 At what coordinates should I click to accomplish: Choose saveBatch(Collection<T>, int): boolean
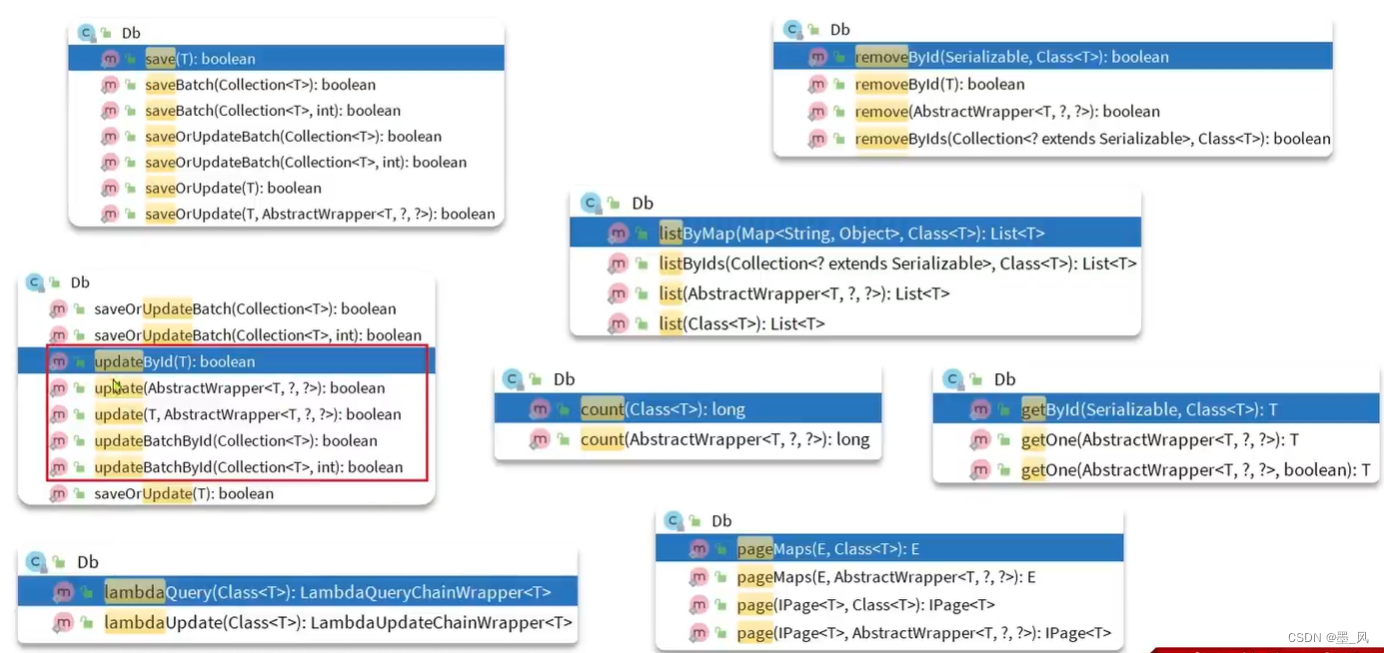click(x=273, y=111)
